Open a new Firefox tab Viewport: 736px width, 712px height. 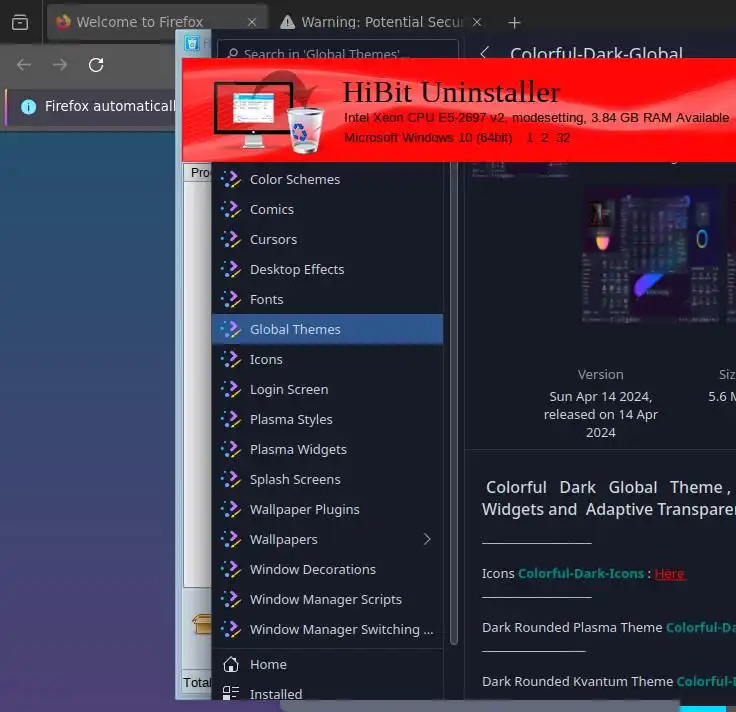tap(514, 22)
